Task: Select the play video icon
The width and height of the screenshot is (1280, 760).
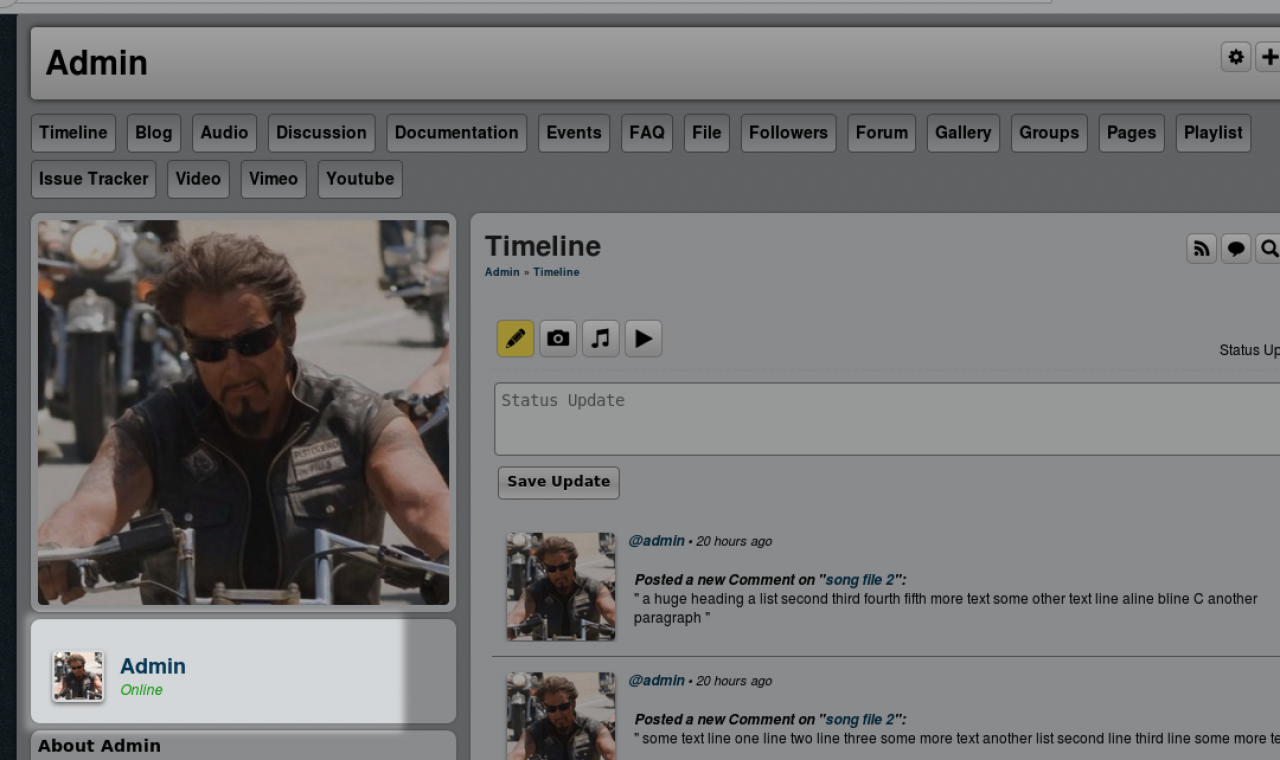Action: pyautogui.click(x=643, y=339)
